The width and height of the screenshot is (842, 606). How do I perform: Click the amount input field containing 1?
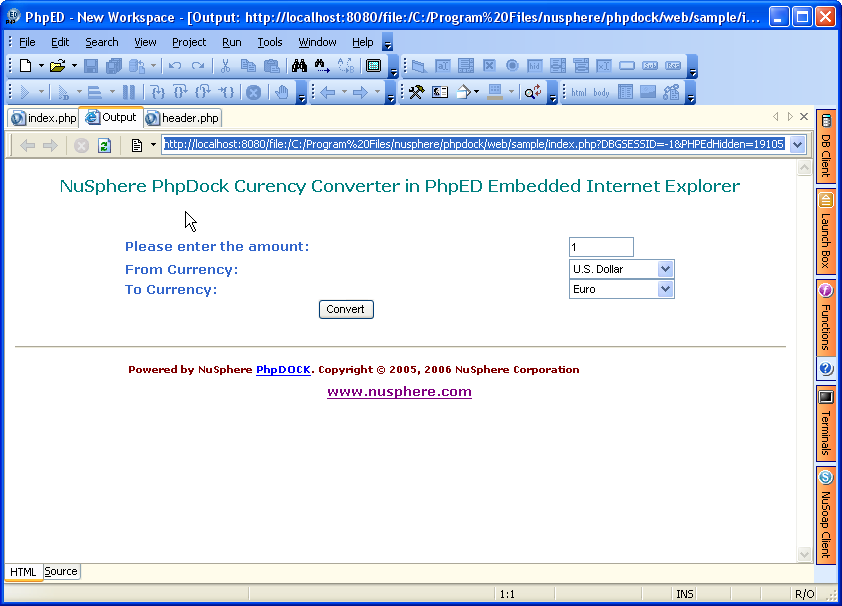point(601,247)
